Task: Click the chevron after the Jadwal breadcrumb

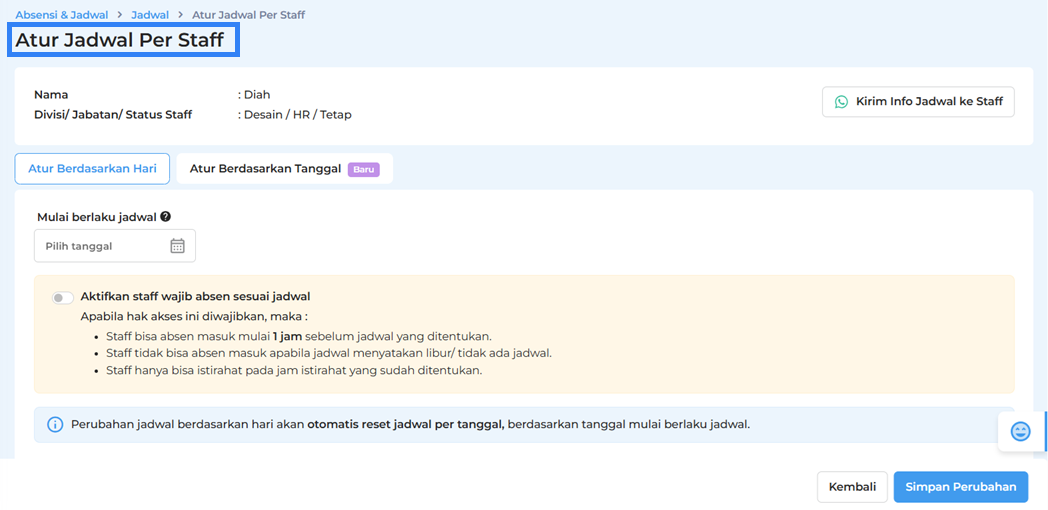Action: 179,16
